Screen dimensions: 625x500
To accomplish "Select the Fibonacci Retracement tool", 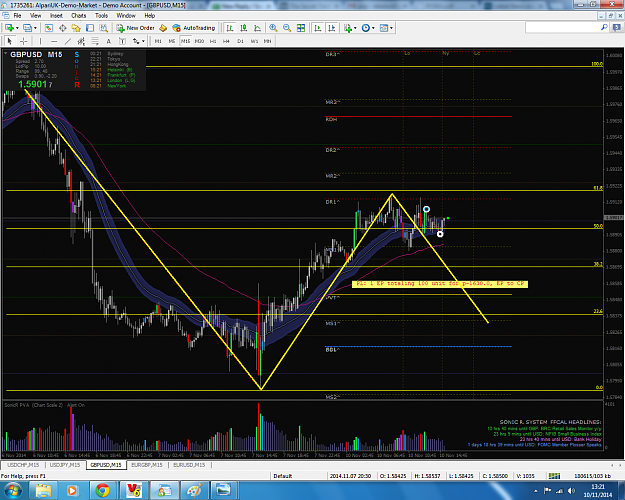I will pyautogui.click(x=95, y=41).
